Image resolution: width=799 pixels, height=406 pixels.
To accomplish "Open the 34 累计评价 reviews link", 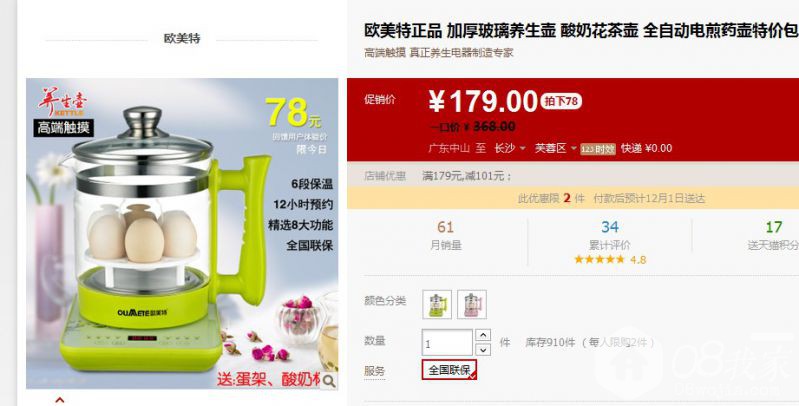I will 610,235.
